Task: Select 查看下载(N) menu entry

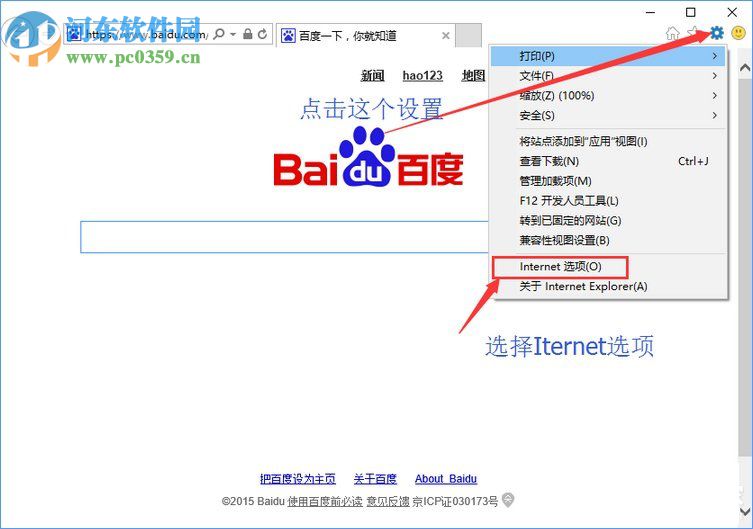Action: coord(608,161)
